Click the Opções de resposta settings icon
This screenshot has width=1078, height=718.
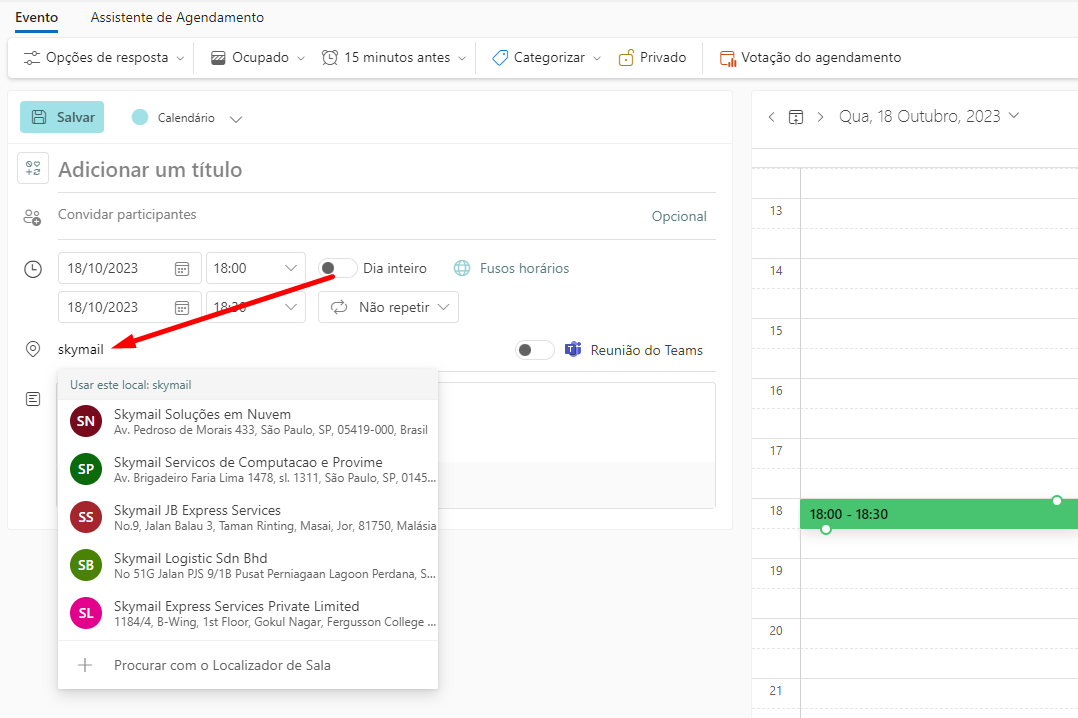coord(32,58)
